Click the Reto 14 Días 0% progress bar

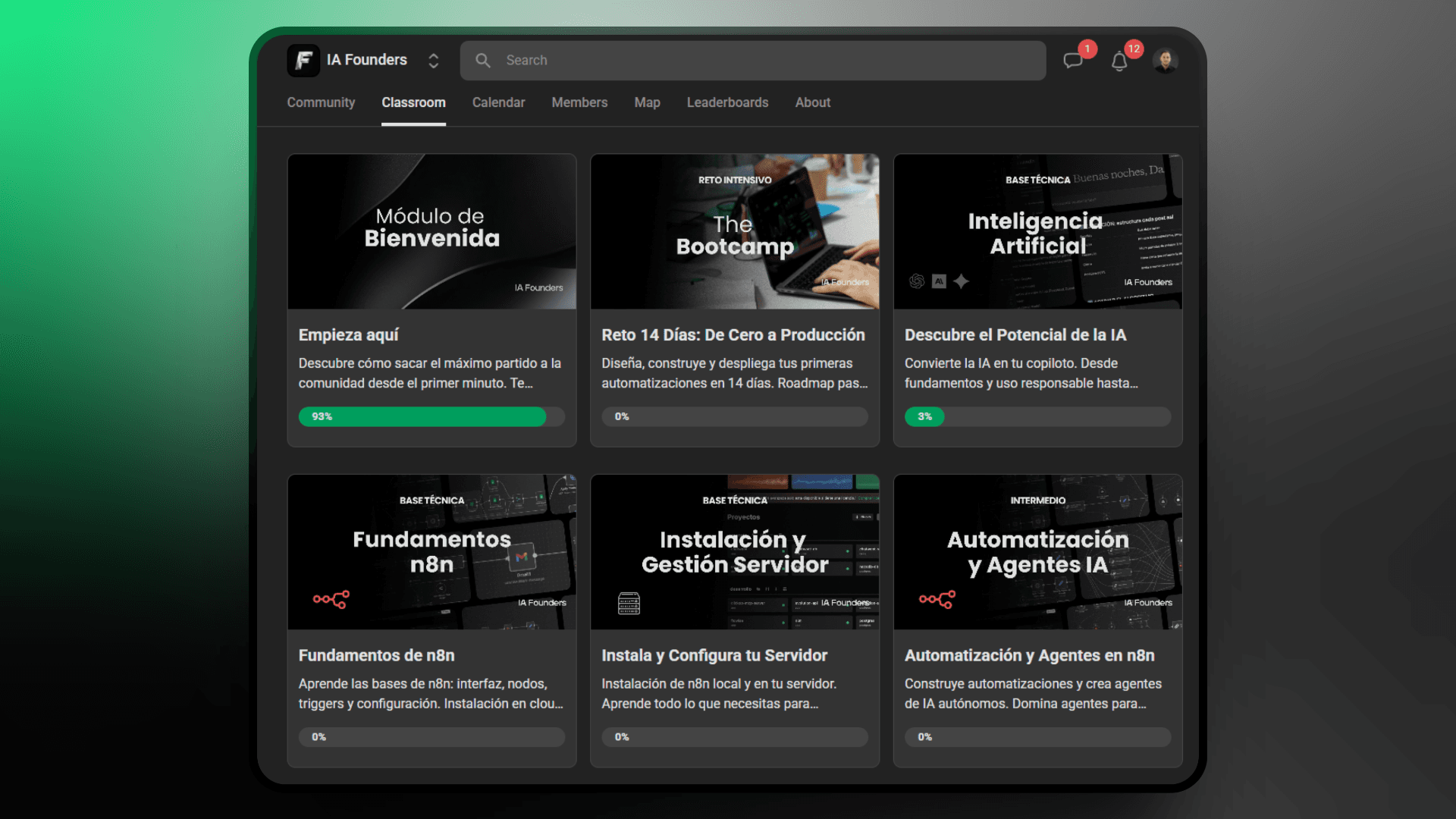(735, 416)
